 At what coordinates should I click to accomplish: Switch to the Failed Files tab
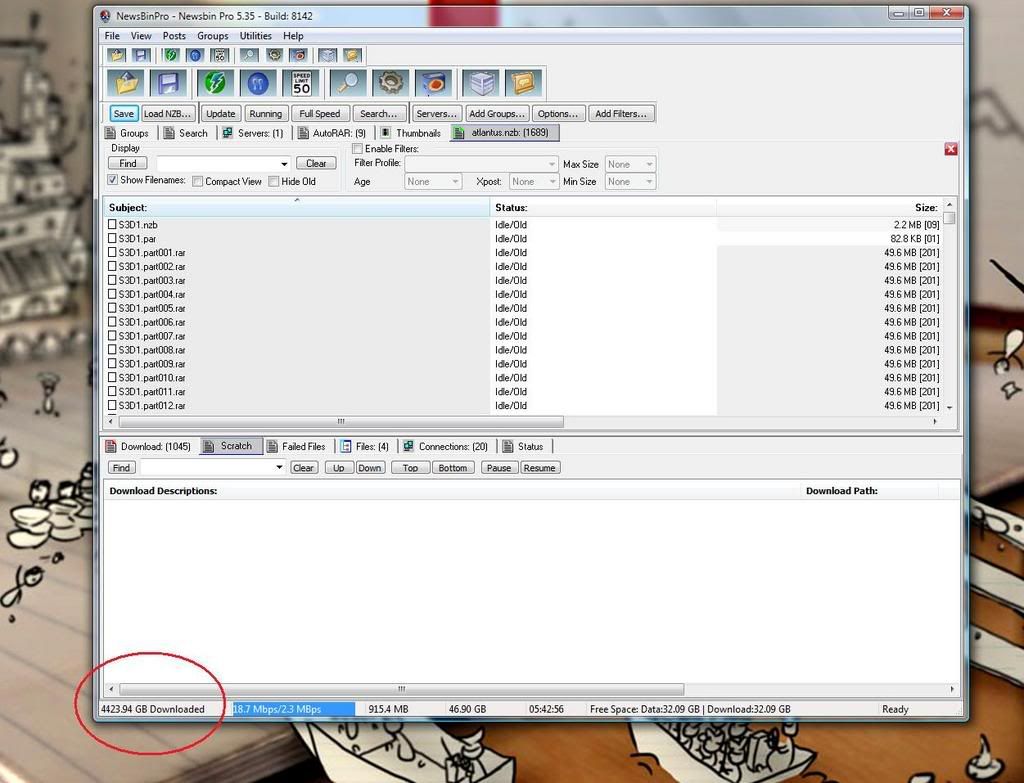point(296,447)
